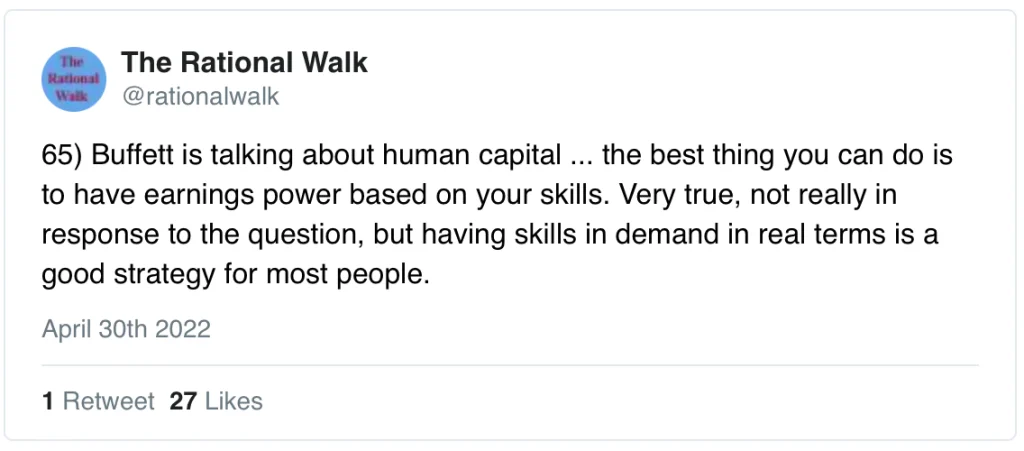Click "most people" at the tweet end
The width and height of the screenshot is (1024, 451).
pos(365,274)
